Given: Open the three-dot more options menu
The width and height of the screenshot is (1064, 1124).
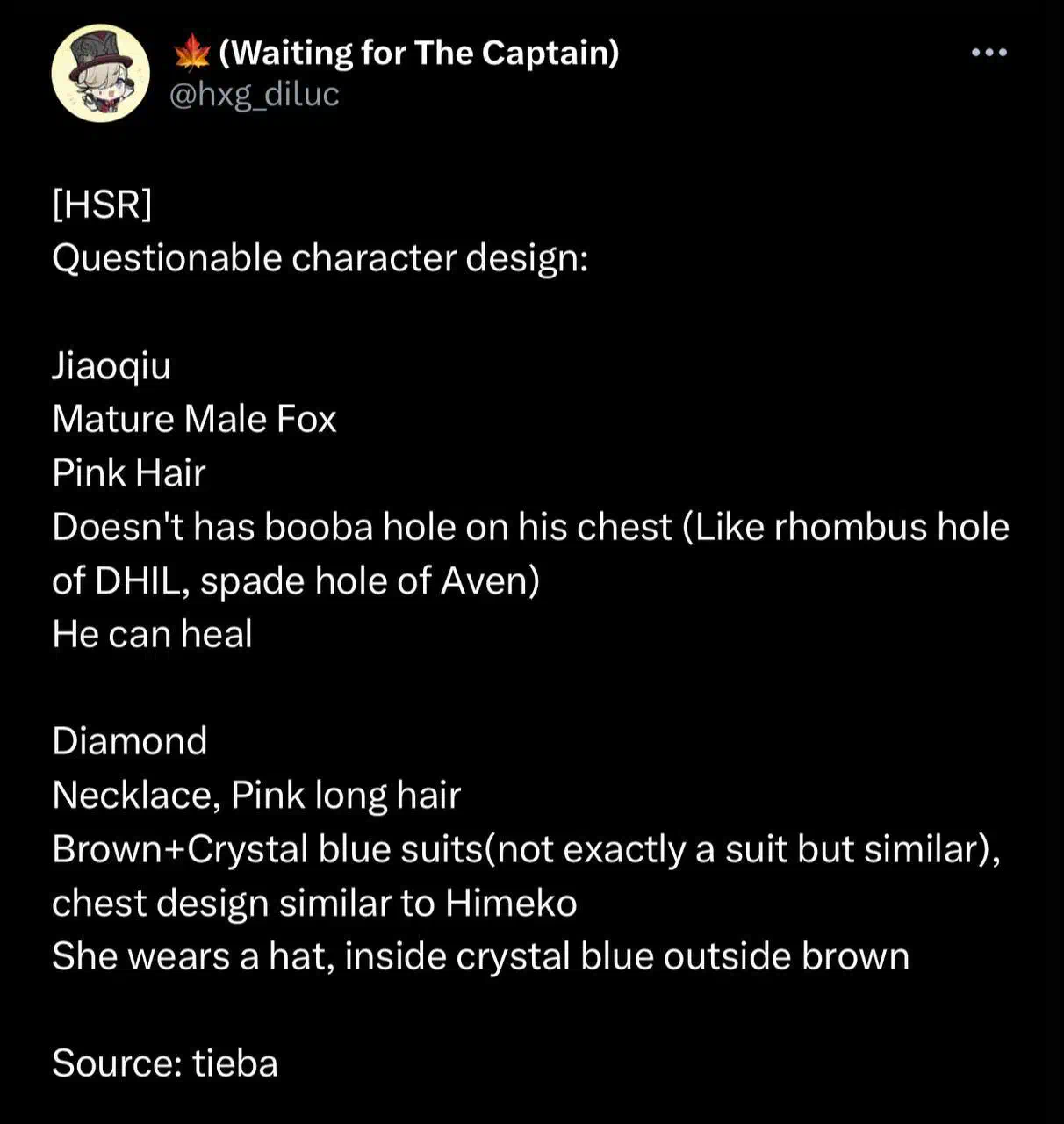Looking at the screenshot, I should tap(989, 54).
